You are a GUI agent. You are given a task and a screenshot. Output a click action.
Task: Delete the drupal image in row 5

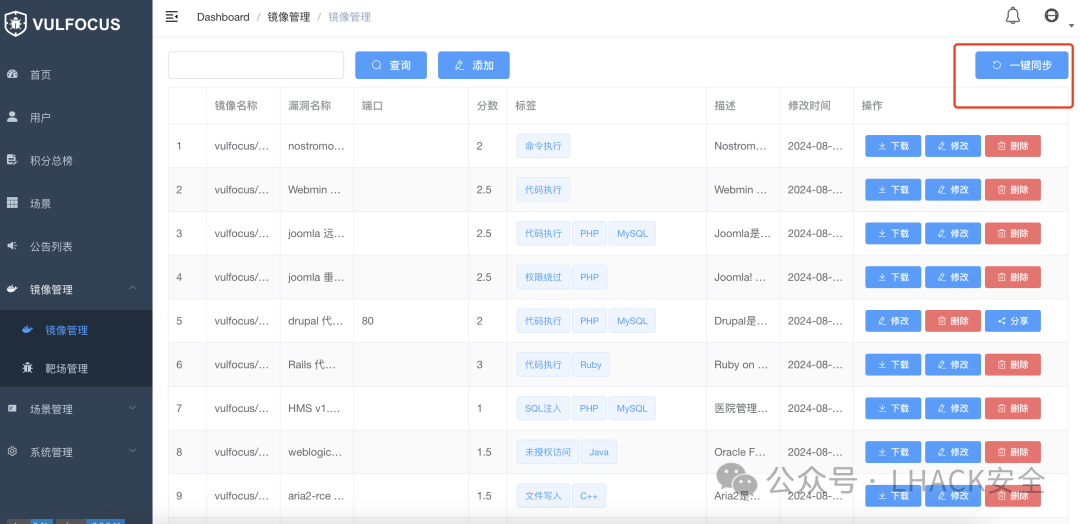pyautogui.click(x=953, y=321)
